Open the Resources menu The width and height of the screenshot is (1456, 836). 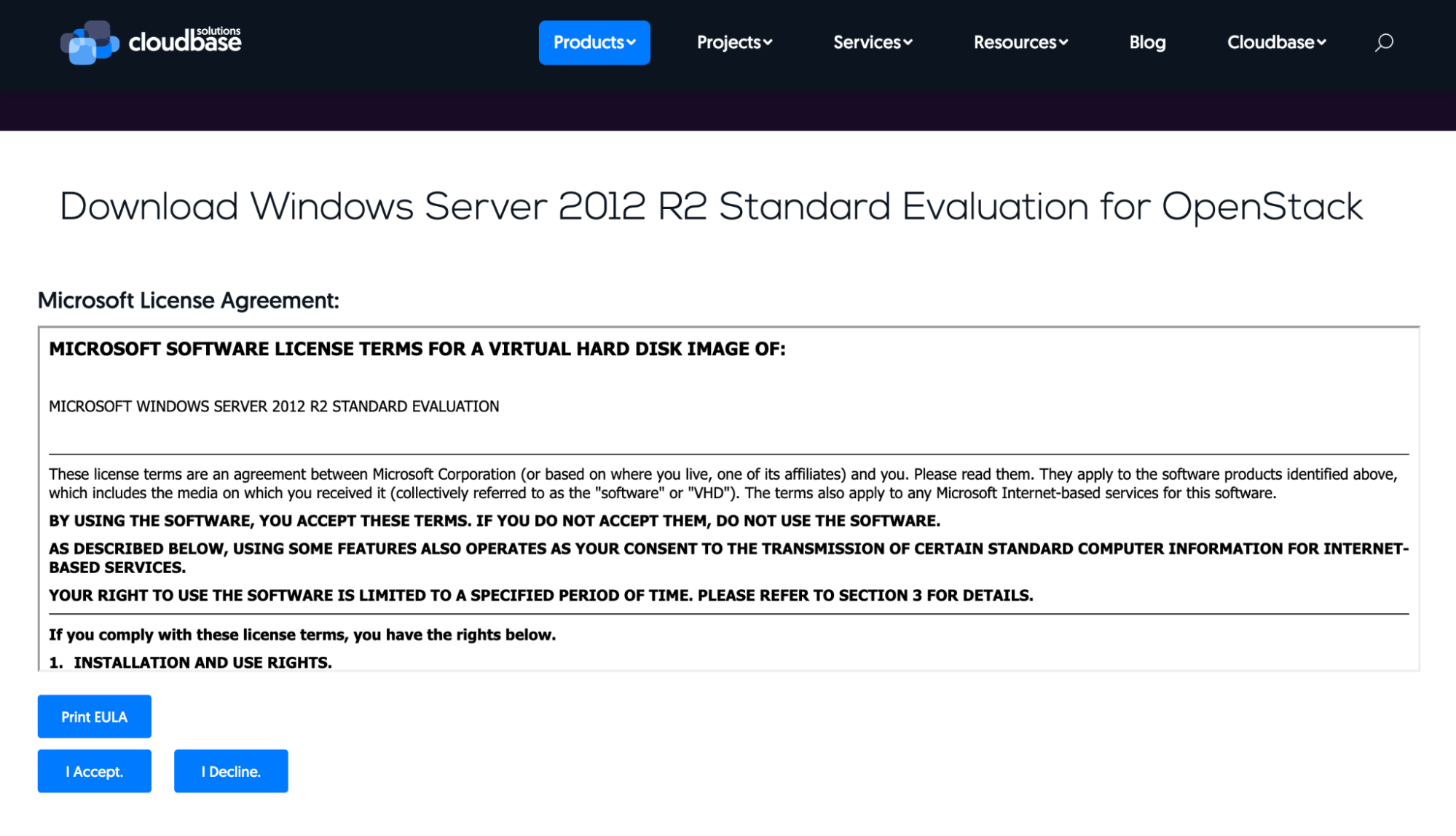(x=1015, y=42)
